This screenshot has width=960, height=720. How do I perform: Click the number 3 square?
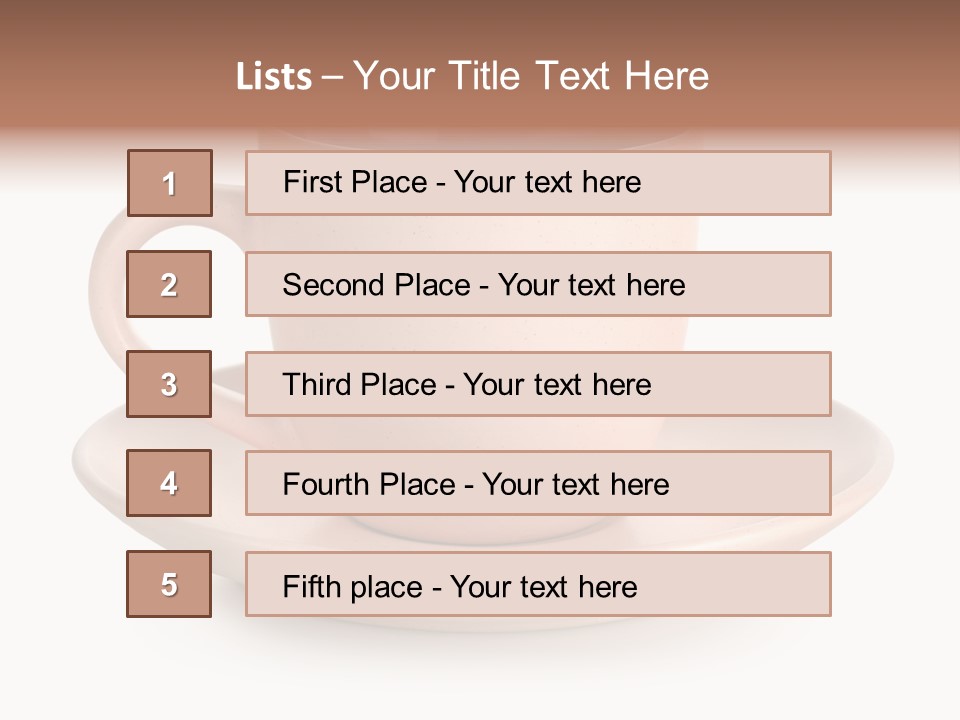click(x=170, y=384)
